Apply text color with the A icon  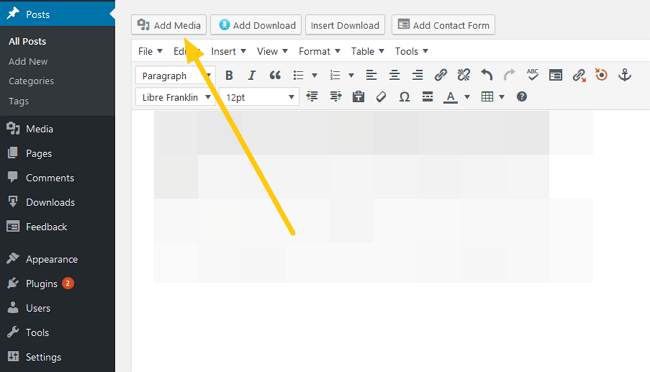point(451,97)
